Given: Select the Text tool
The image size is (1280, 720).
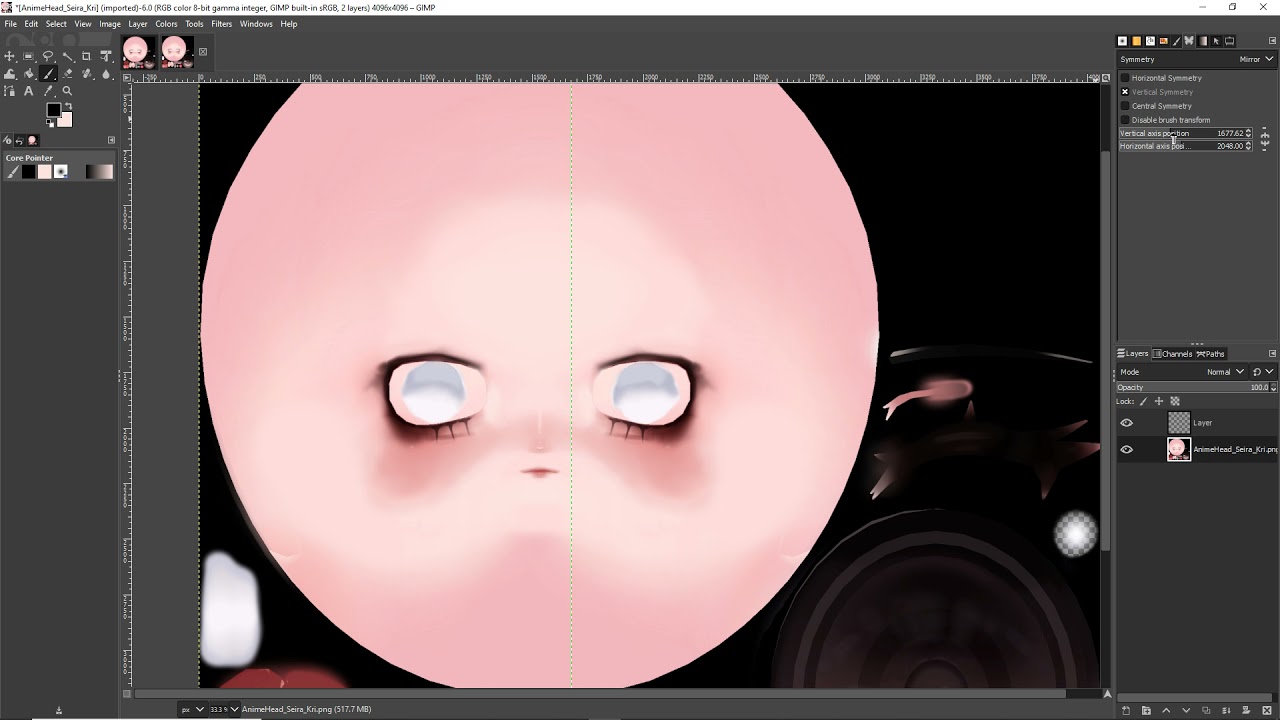Looking at the screenshot, I should point(28,91).
